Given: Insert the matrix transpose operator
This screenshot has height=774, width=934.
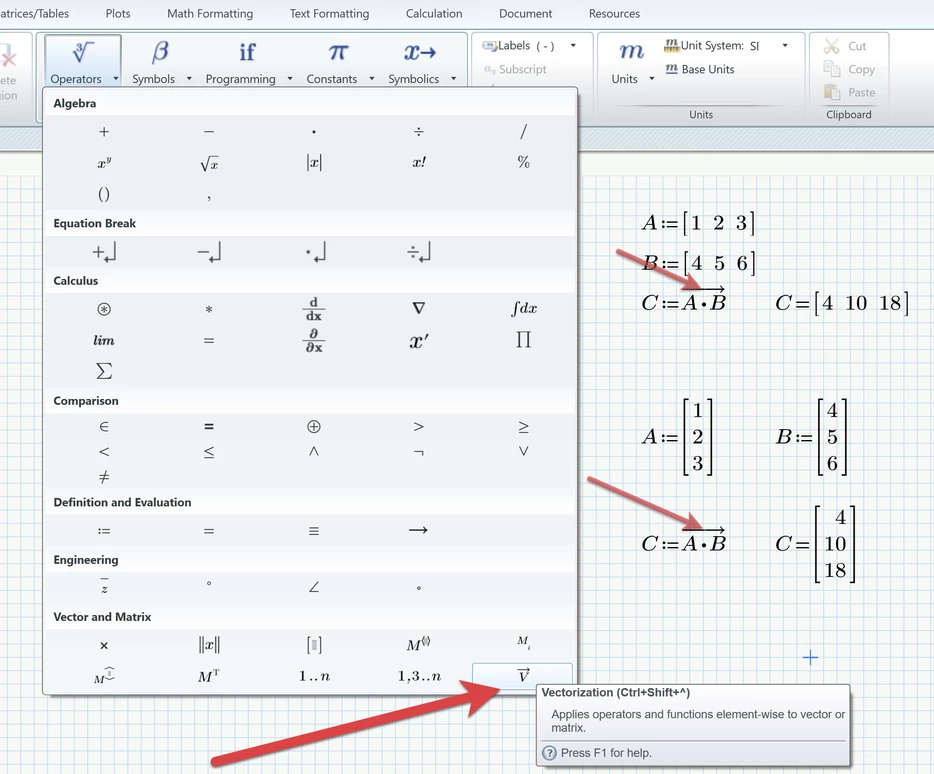Looking at the screenshot, I should tap(208, 676).
